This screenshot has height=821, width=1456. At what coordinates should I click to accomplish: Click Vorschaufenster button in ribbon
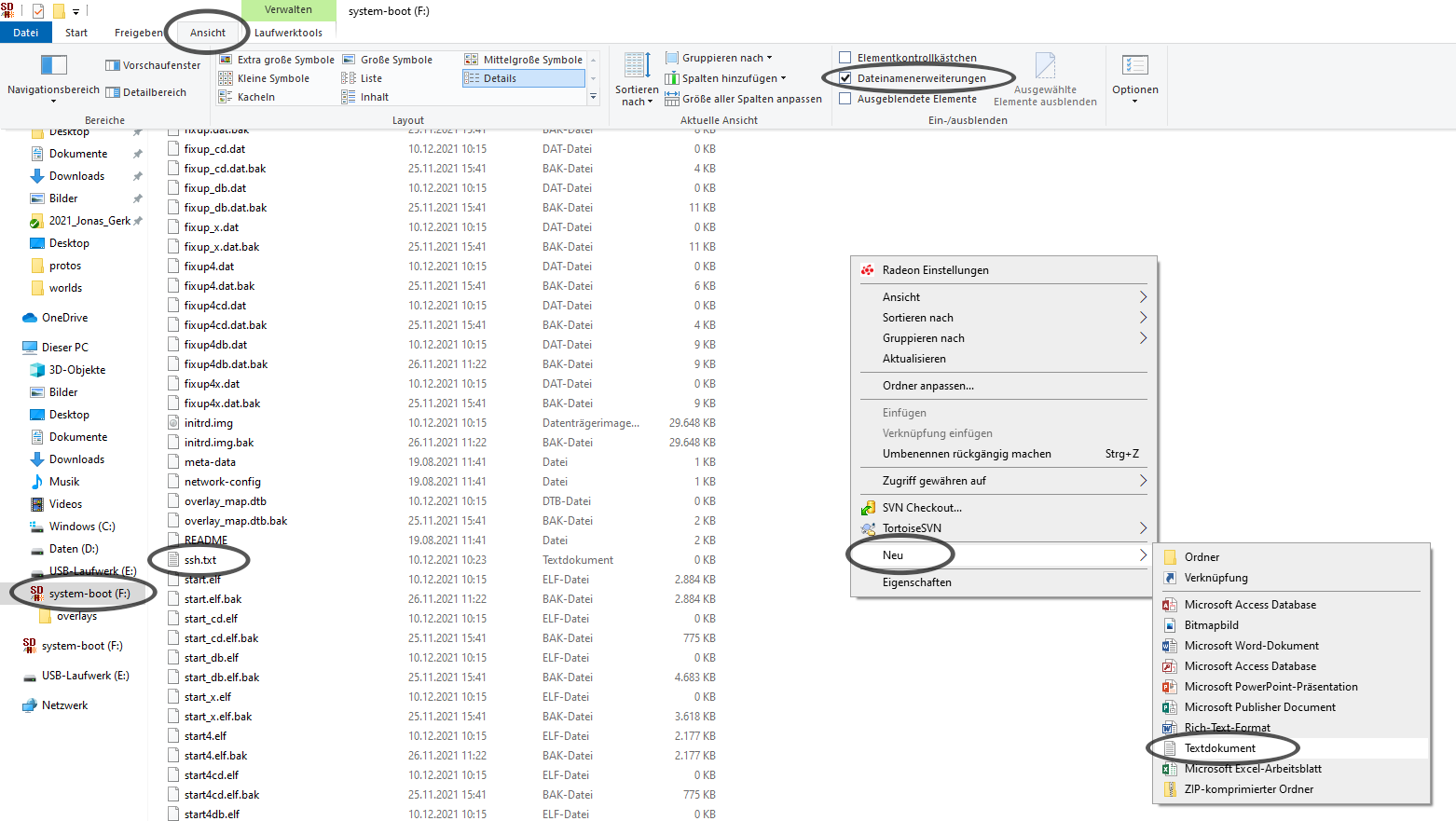pos(153,65)
